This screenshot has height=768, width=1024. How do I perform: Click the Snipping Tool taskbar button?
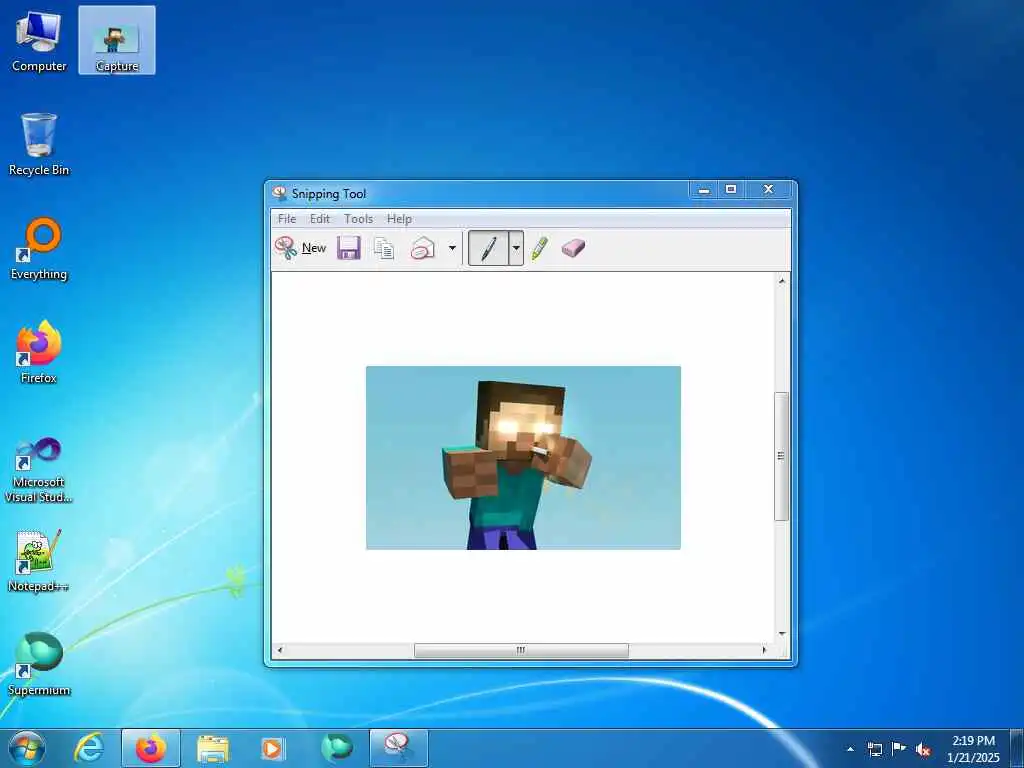(399, 748)
